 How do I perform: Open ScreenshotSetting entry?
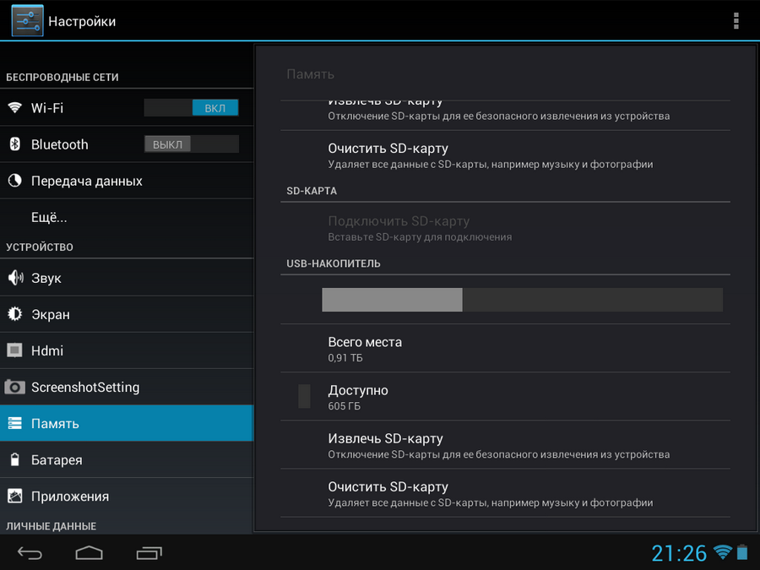coord(127,387)
